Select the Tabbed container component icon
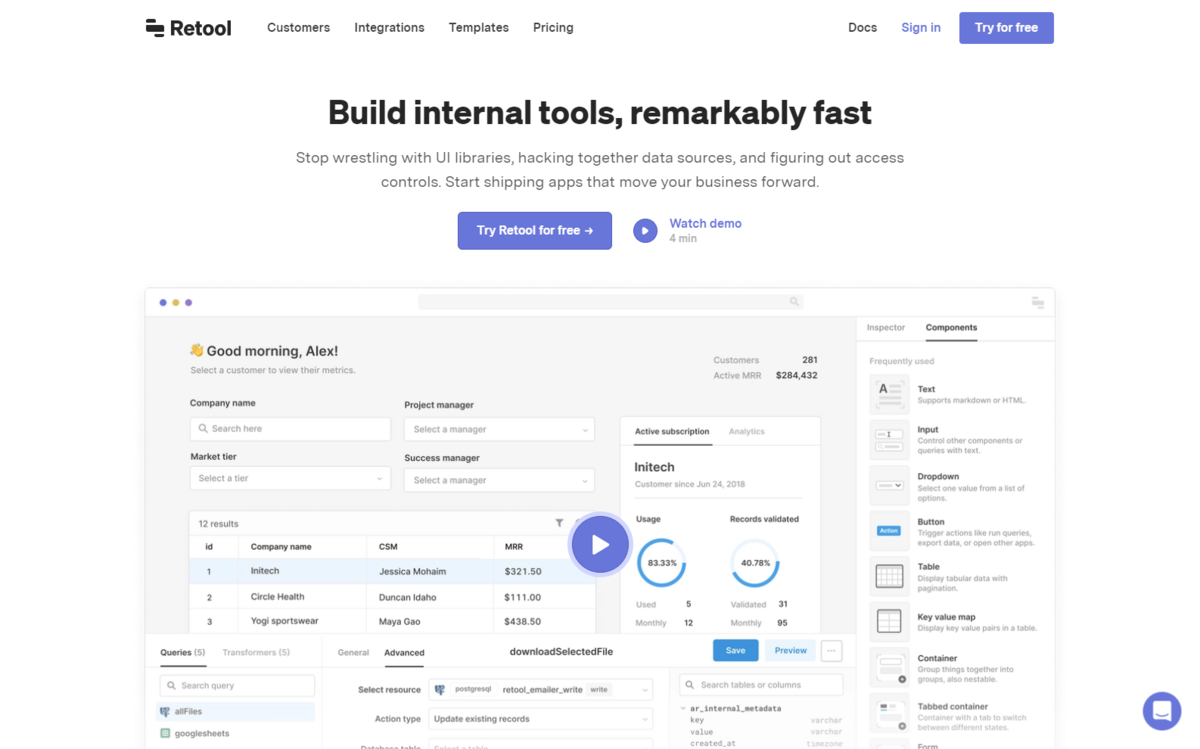The image size is (1200, 749). 889,713
